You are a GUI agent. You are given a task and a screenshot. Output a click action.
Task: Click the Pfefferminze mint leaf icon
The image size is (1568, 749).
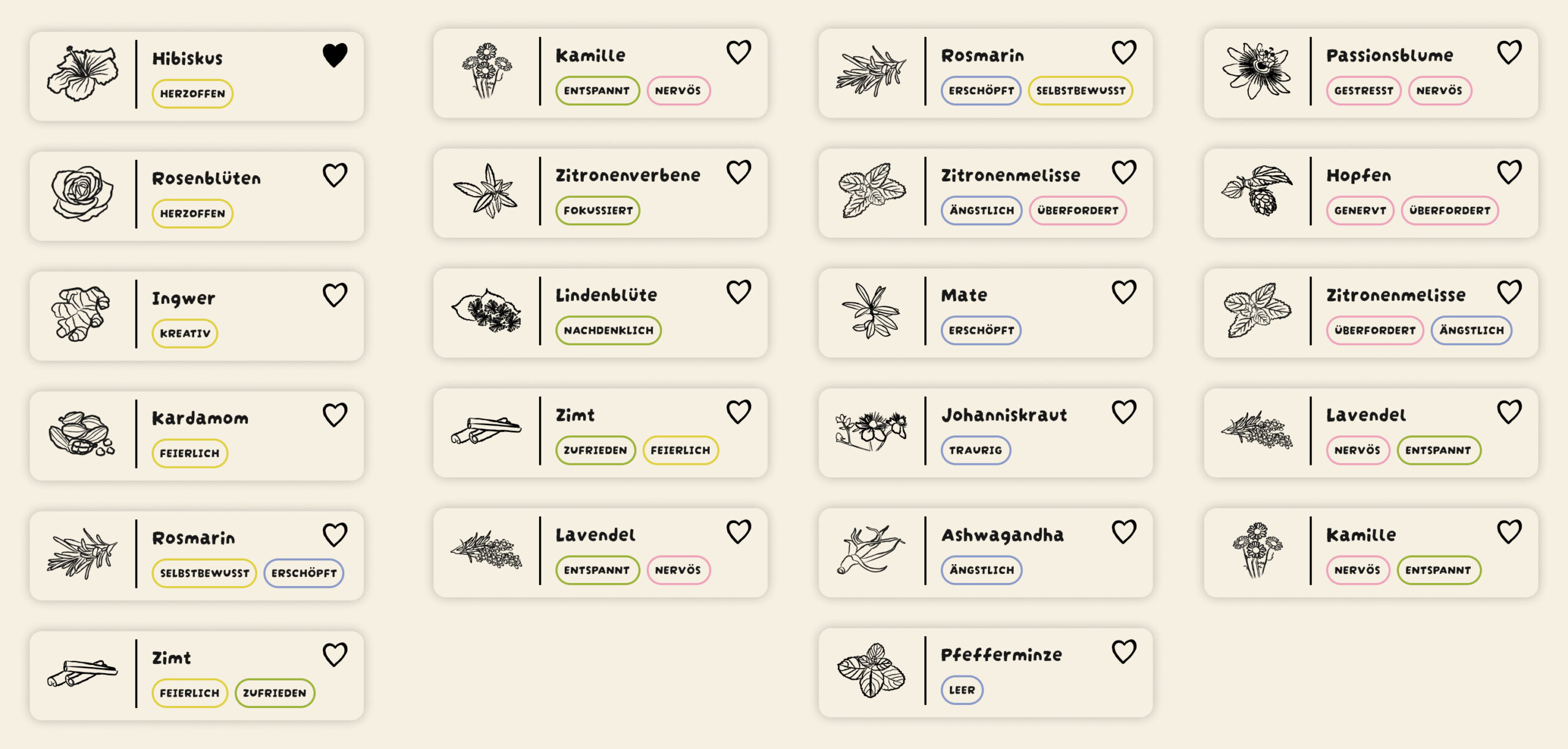click(871, 671)
